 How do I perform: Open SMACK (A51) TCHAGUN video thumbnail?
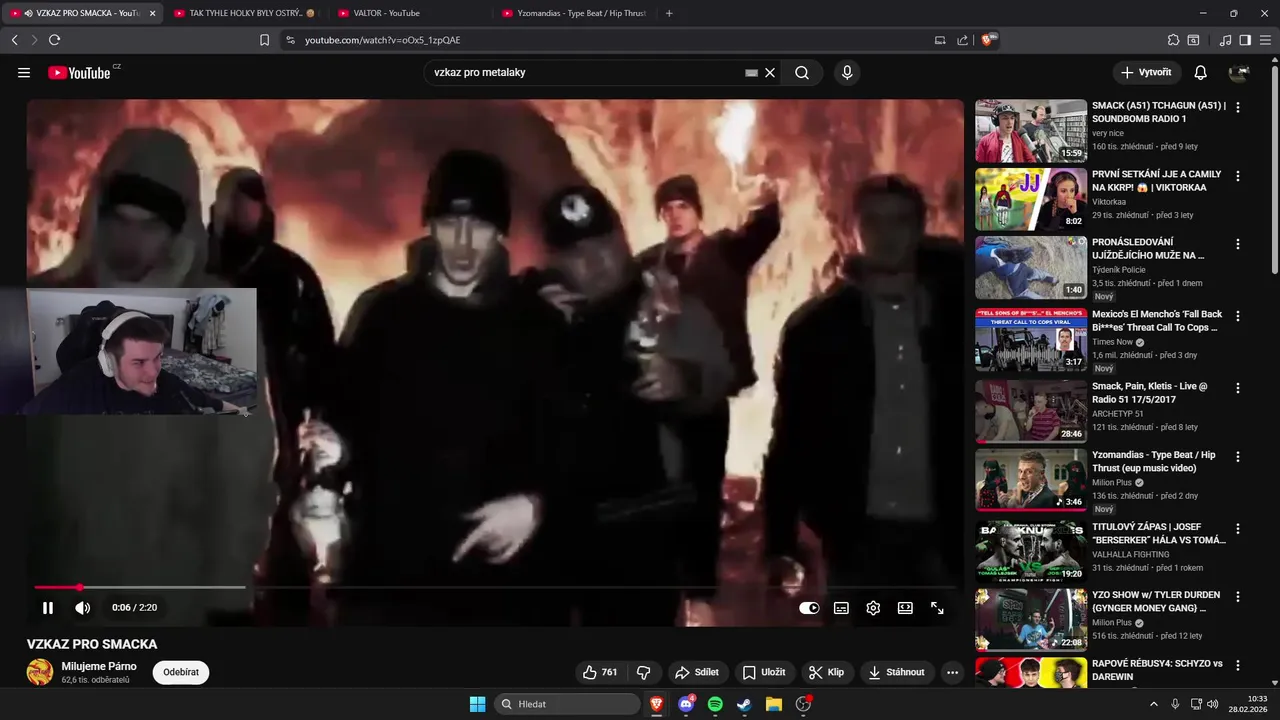(1031, 131)
